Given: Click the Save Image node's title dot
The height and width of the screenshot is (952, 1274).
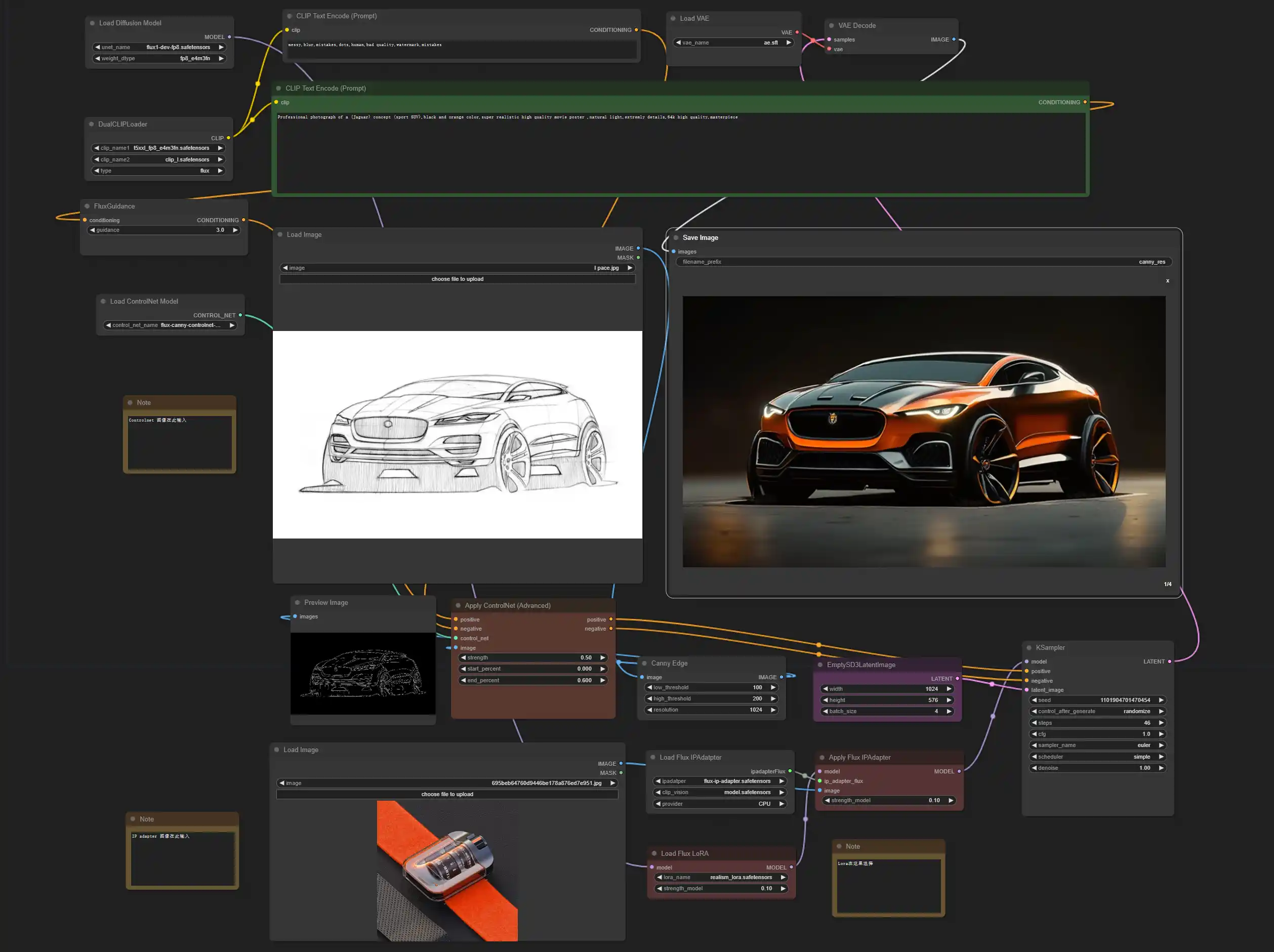Looking at the screenshot, I should [x=676, y=237].
